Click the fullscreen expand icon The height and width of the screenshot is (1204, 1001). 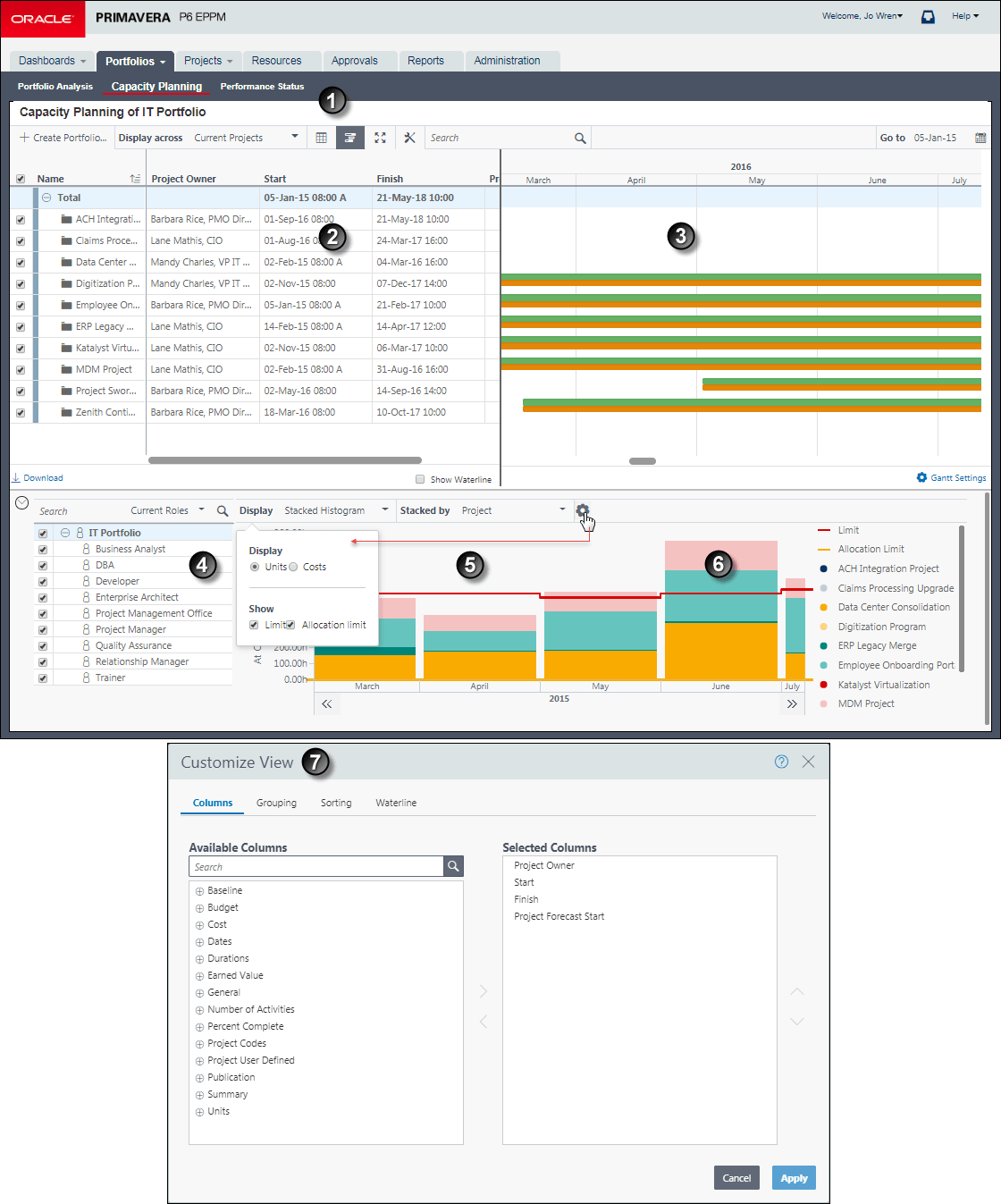tap(380, 138)
